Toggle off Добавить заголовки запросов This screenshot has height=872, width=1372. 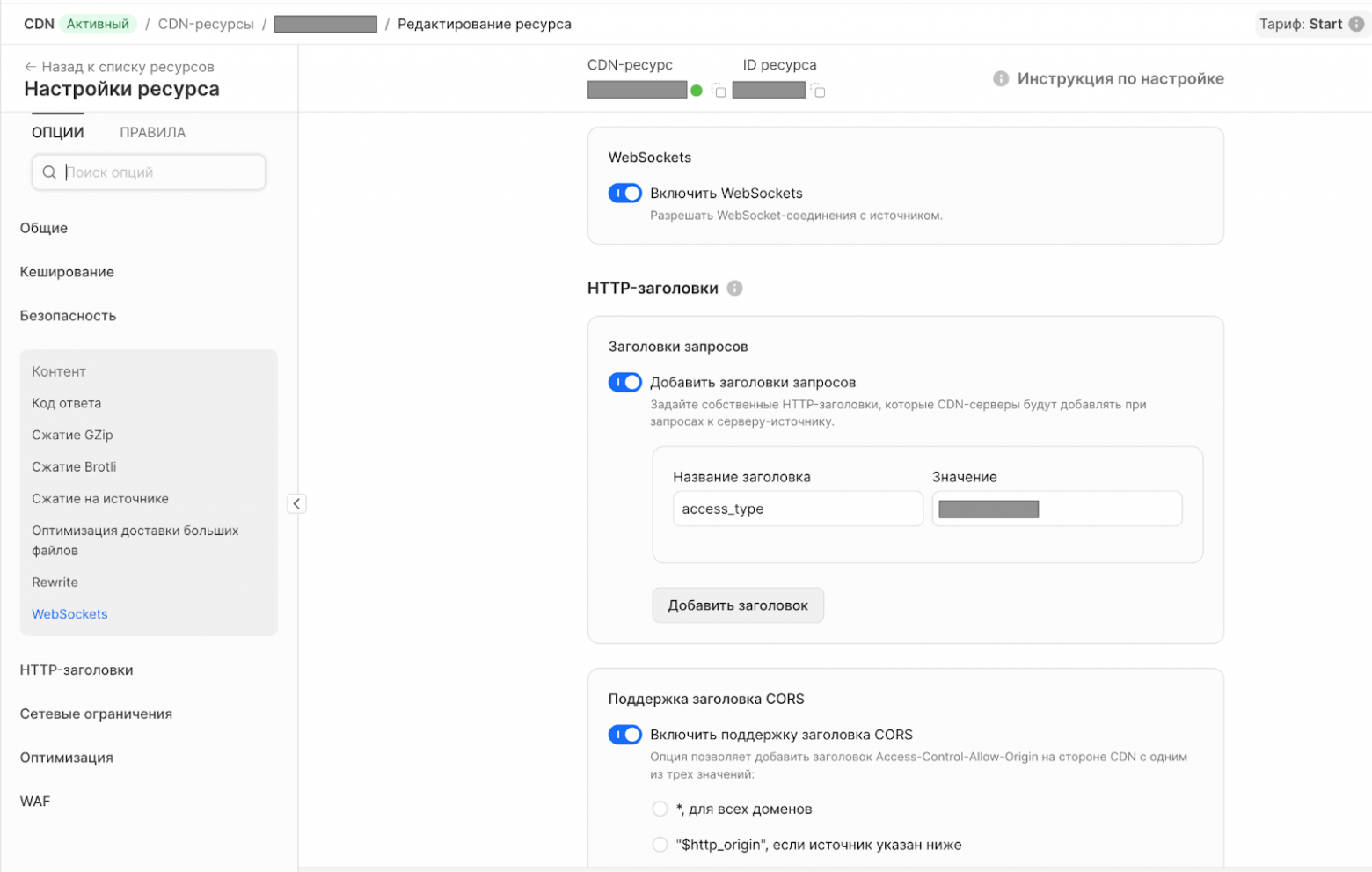pos(625,383)
